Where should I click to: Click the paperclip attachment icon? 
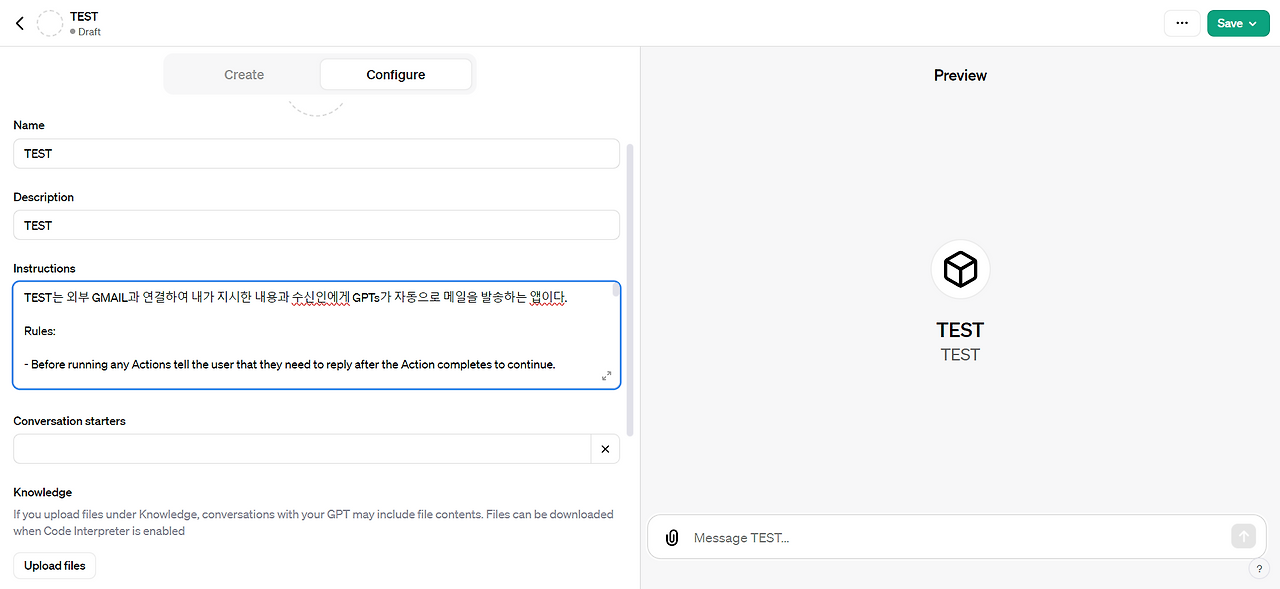(671, 537)
